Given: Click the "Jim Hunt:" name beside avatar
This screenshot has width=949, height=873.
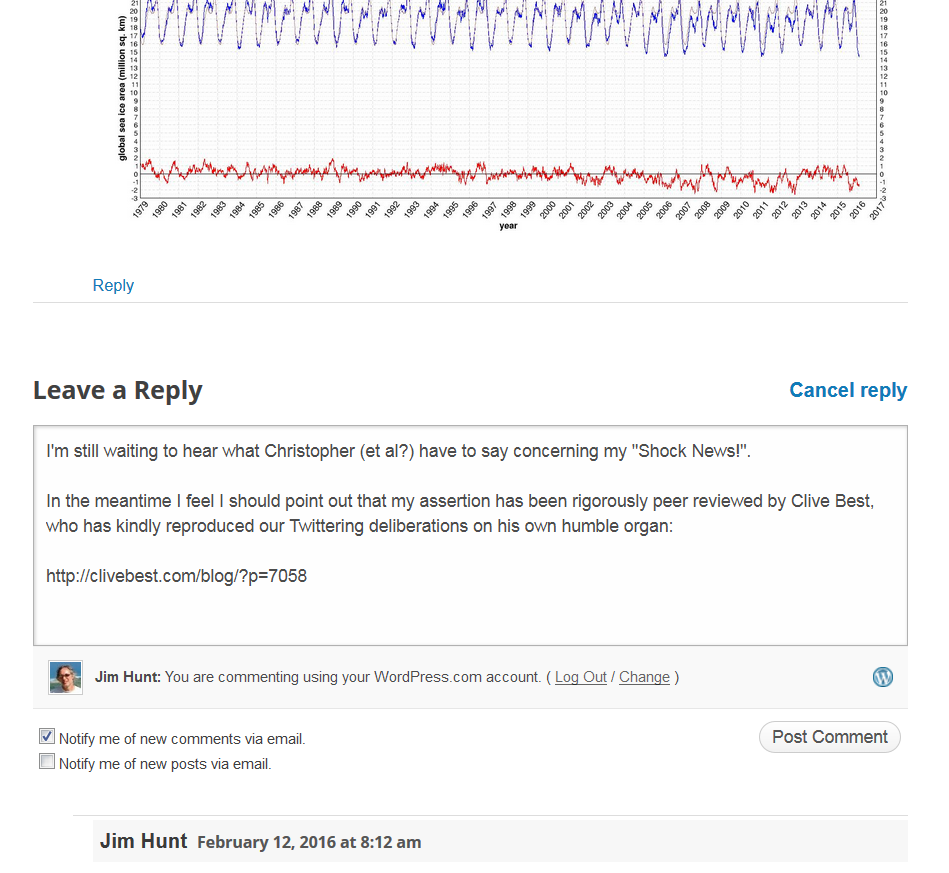Looking at the screenshot, I should pyautogui.click(x=128, y=677).
